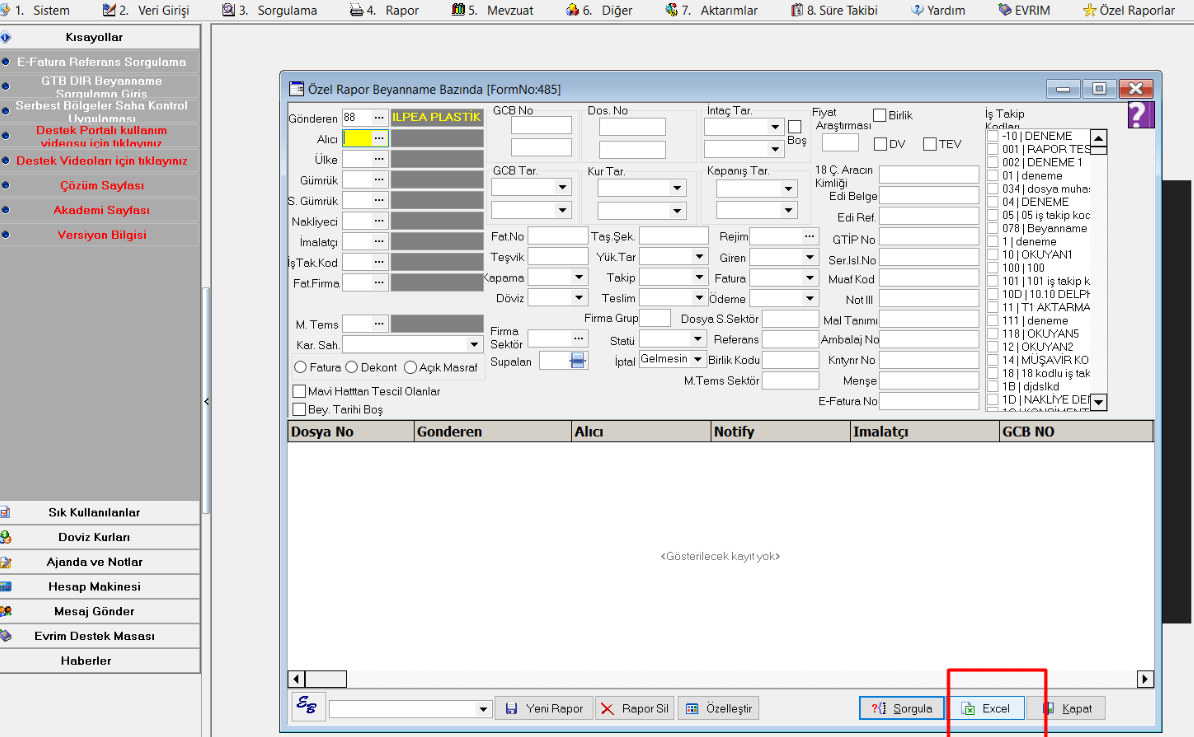Image resolution: width=1194 pixels, height=737 pixels.
Task: Open the Döviz currency dropdown
Action: 578,298
